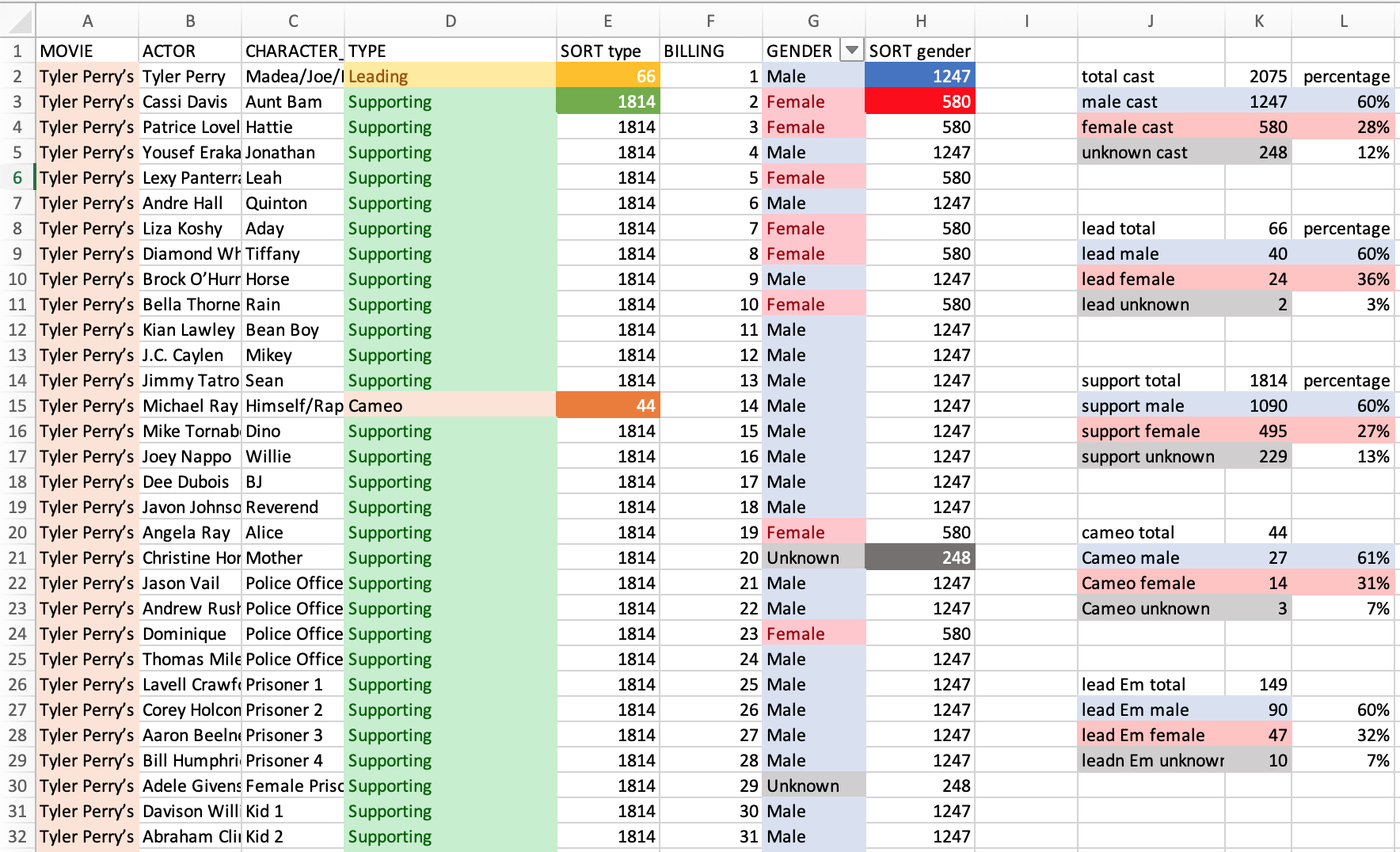Select column H header
Image resolution: width=1400 pixels, height=852 pixels.
click(919, 21)
